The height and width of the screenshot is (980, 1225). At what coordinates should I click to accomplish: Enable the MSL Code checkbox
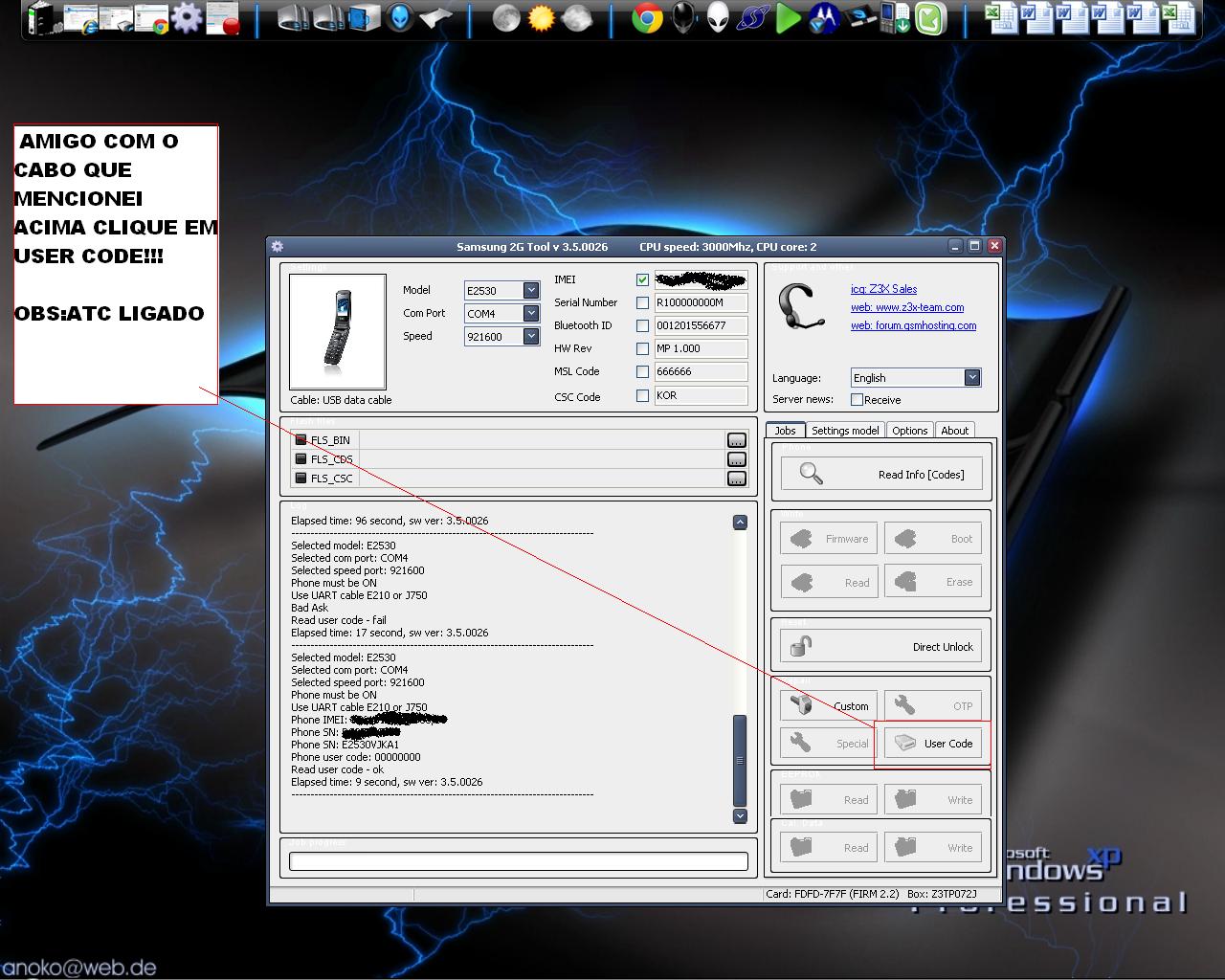click(642, 371)
